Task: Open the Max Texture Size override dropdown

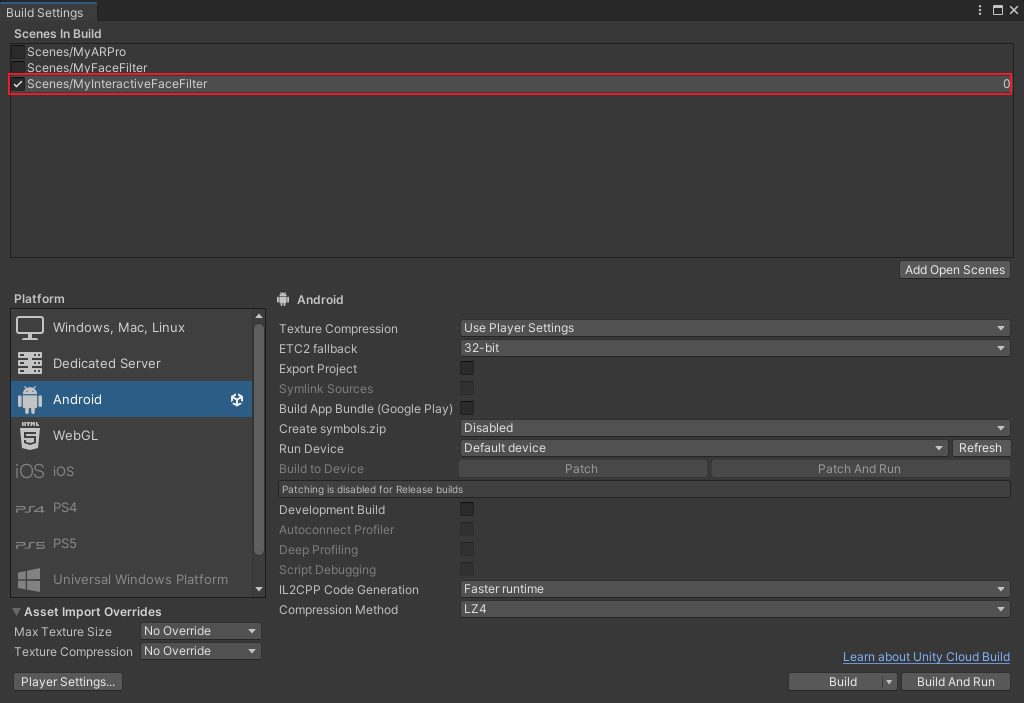Action: point(200,631)
